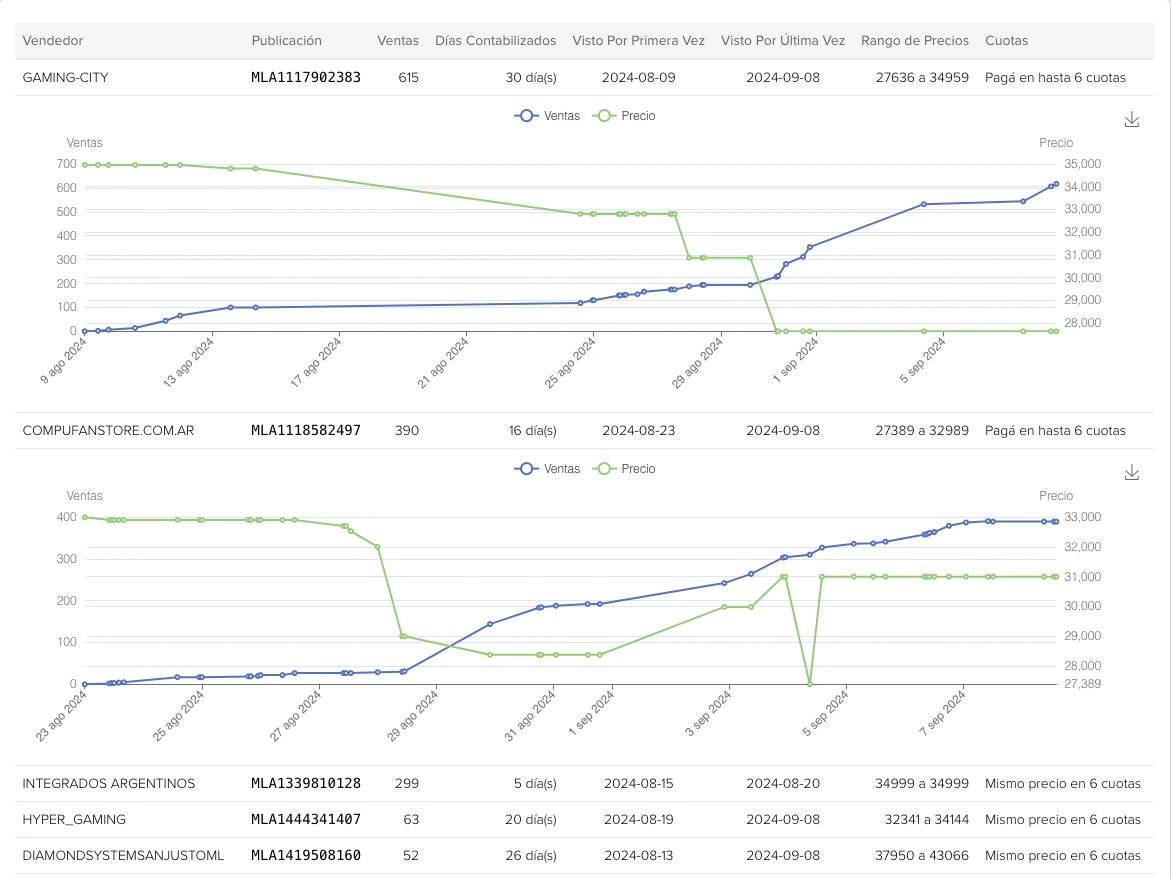Download the GAMING-CITY chart

1131,119
